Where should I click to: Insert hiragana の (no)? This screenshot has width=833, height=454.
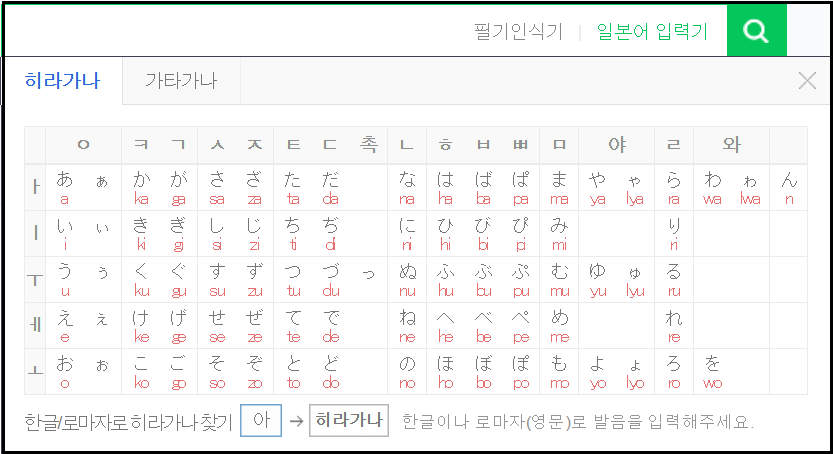407,372
